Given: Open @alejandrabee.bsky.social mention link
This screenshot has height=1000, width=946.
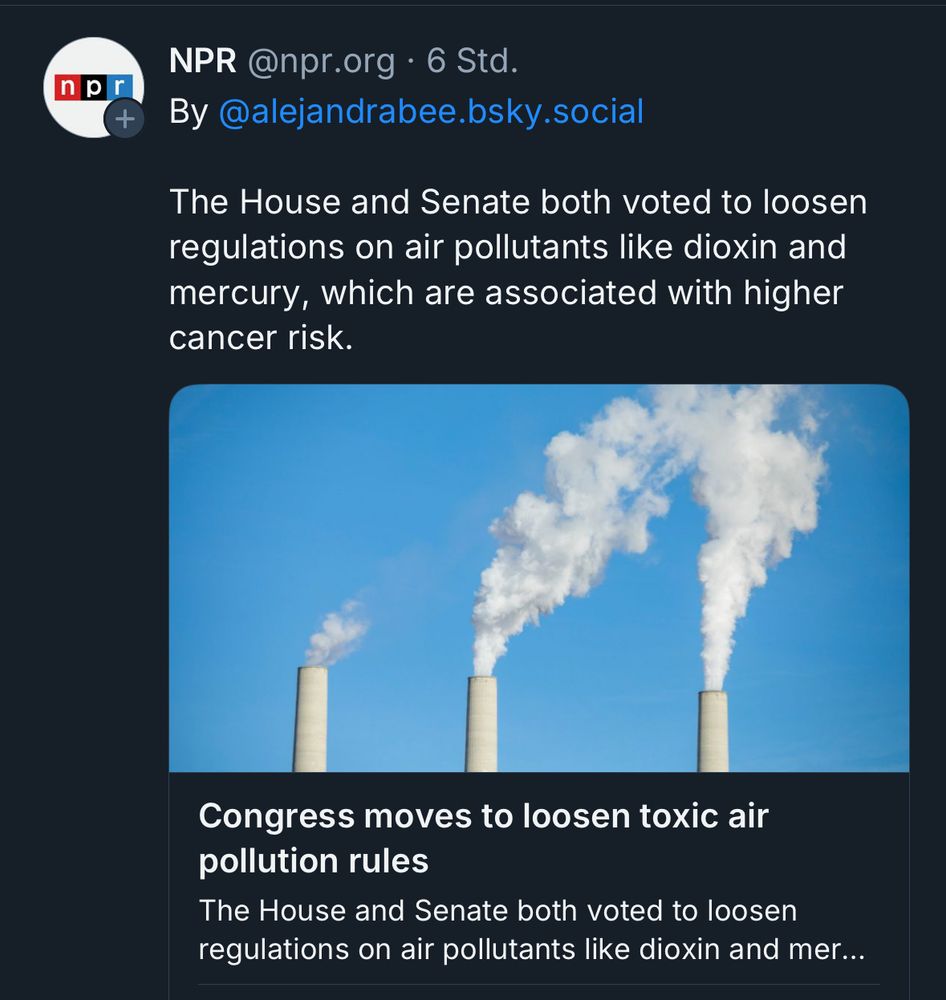Looking at the screenshot, I should (430, 111).
